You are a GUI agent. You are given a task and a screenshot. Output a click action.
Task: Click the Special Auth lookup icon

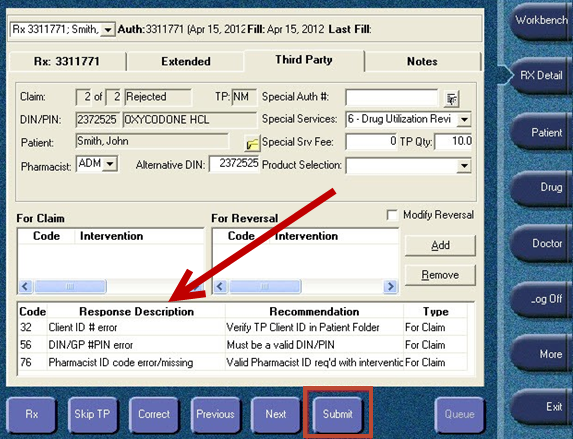(451, 99)
